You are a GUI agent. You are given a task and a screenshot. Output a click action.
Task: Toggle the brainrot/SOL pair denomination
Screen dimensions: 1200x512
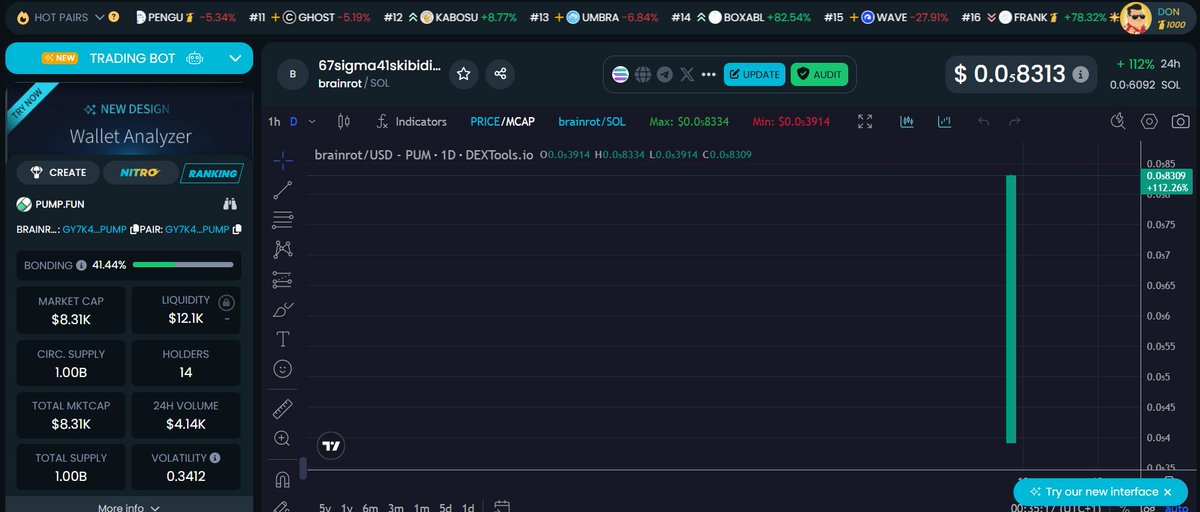click(x=592, y=121)
